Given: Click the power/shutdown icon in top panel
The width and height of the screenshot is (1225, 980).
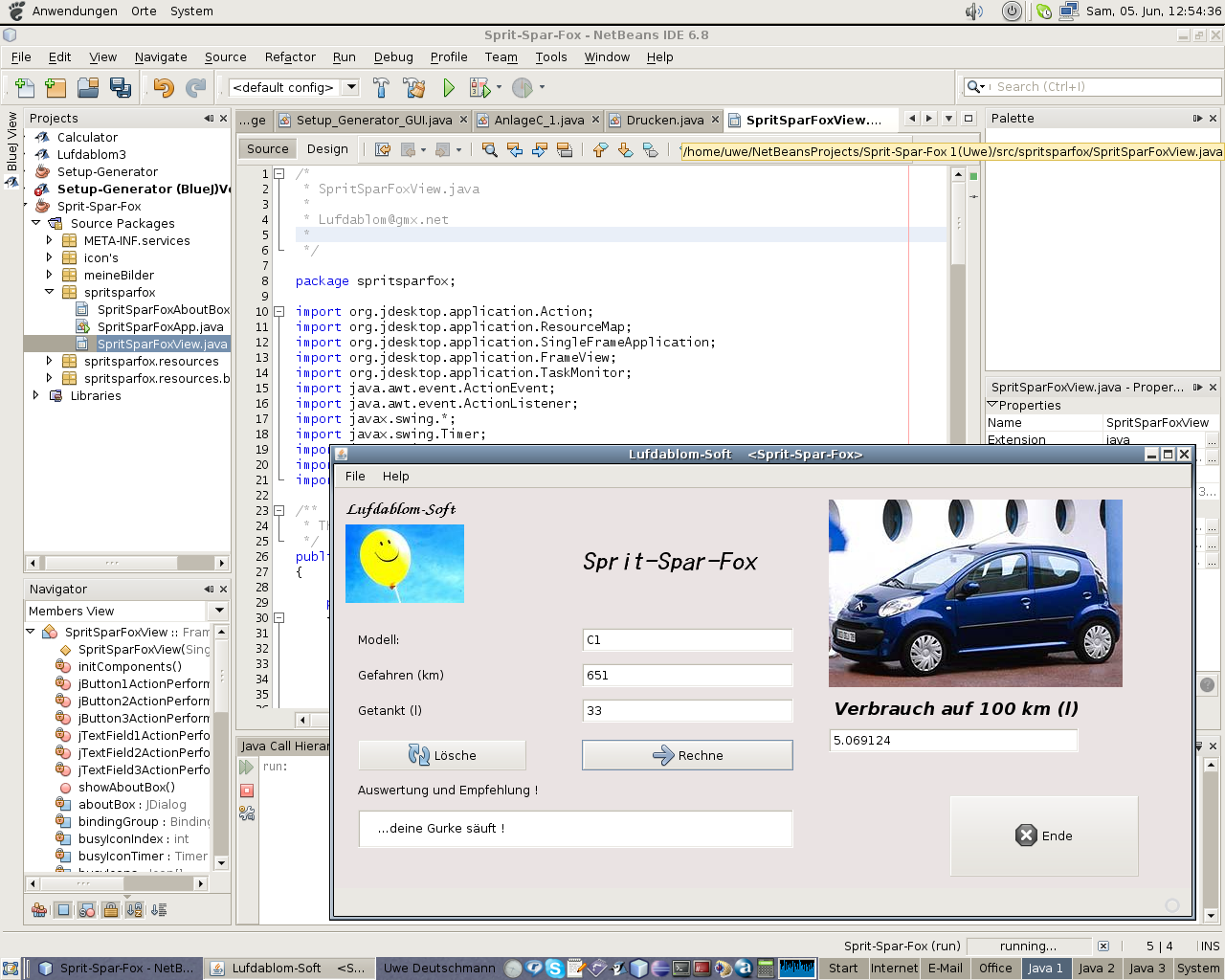Looking at the screenshot, I should [x=1012, y=11].
